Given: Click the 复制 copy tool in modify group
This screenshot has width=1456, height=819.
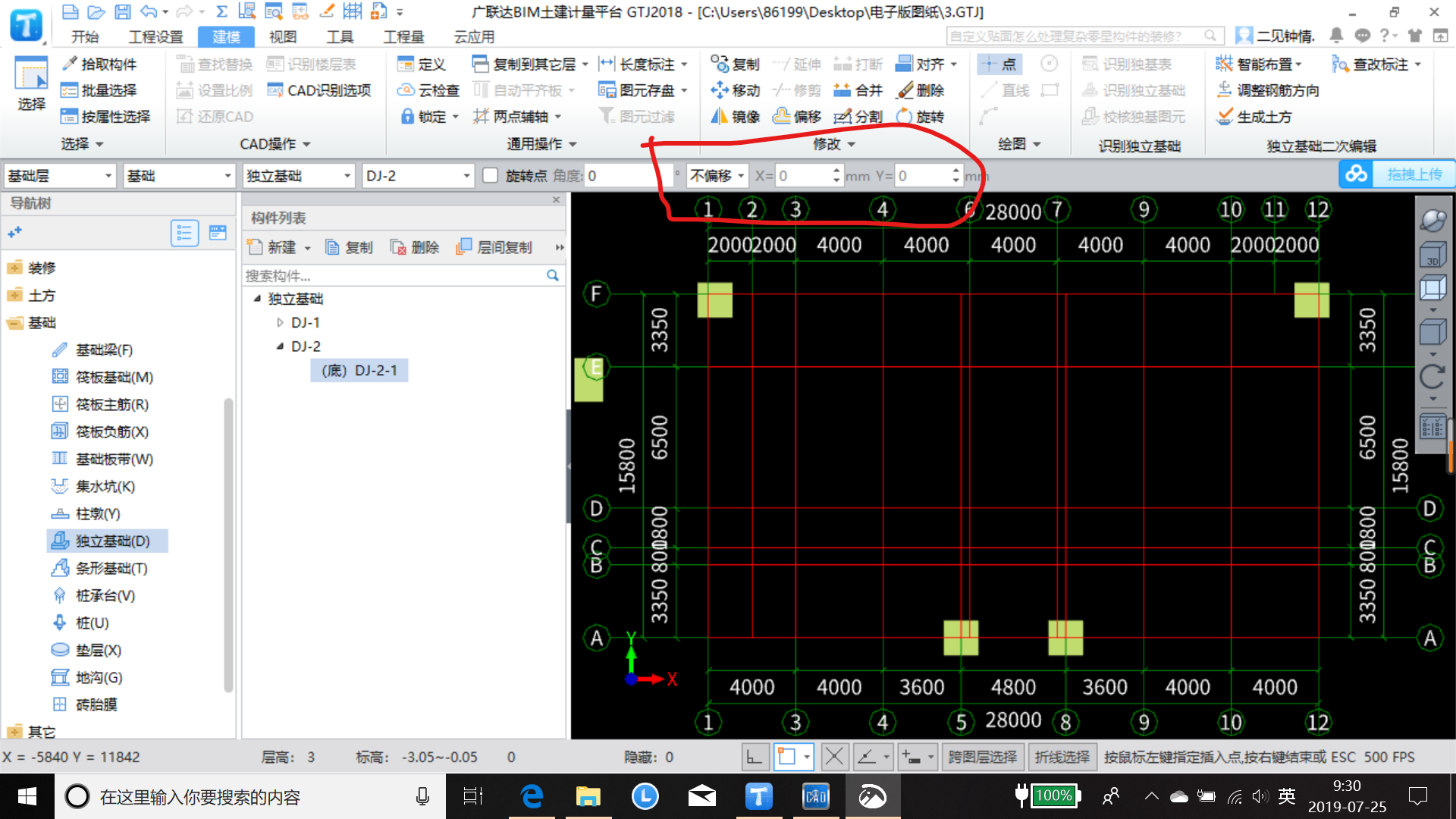Looking at the screenshot, I should (x=735, y=64).
